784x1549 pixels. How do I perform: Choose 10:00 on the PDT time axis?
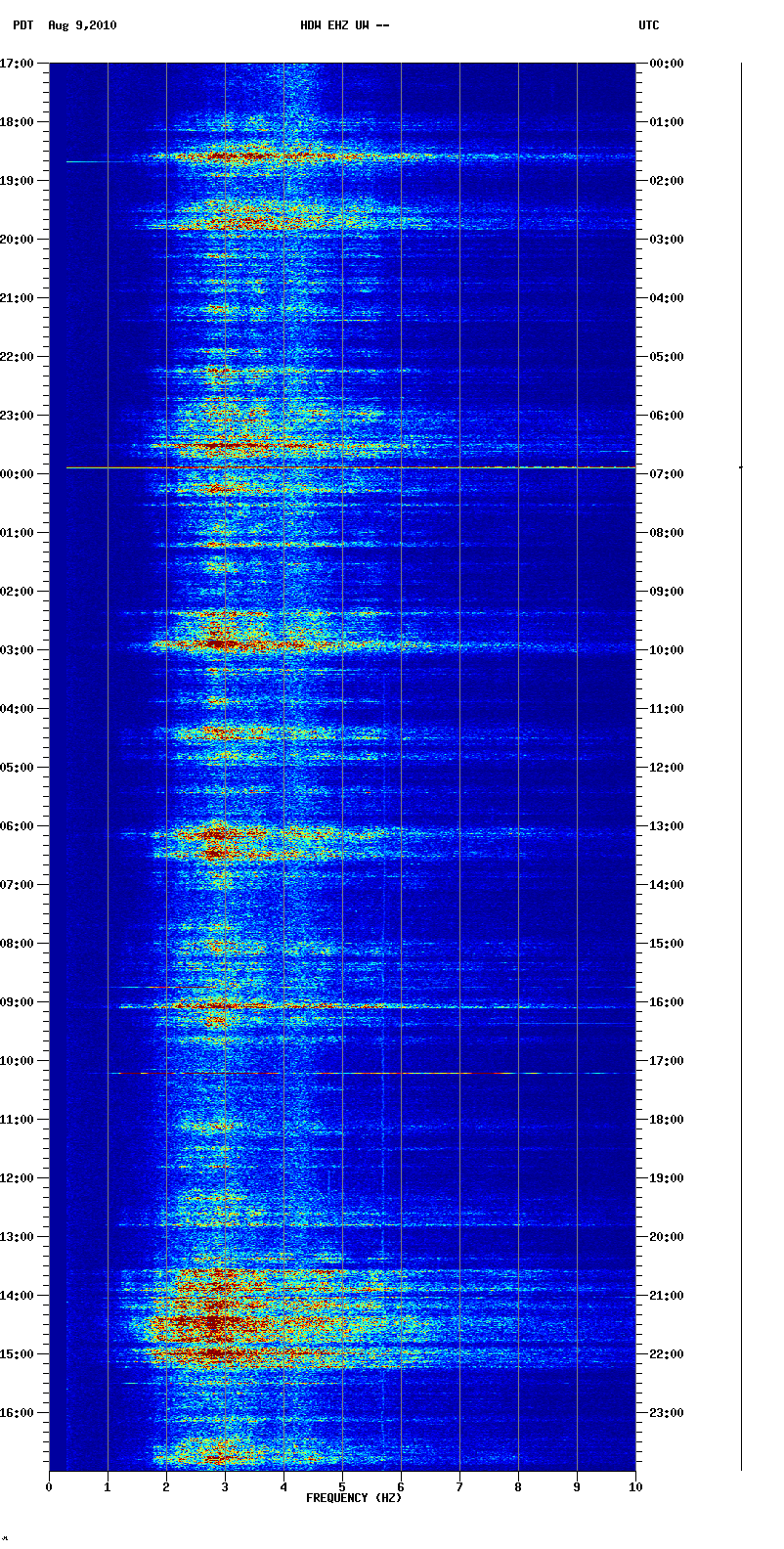click(17, 1061)
